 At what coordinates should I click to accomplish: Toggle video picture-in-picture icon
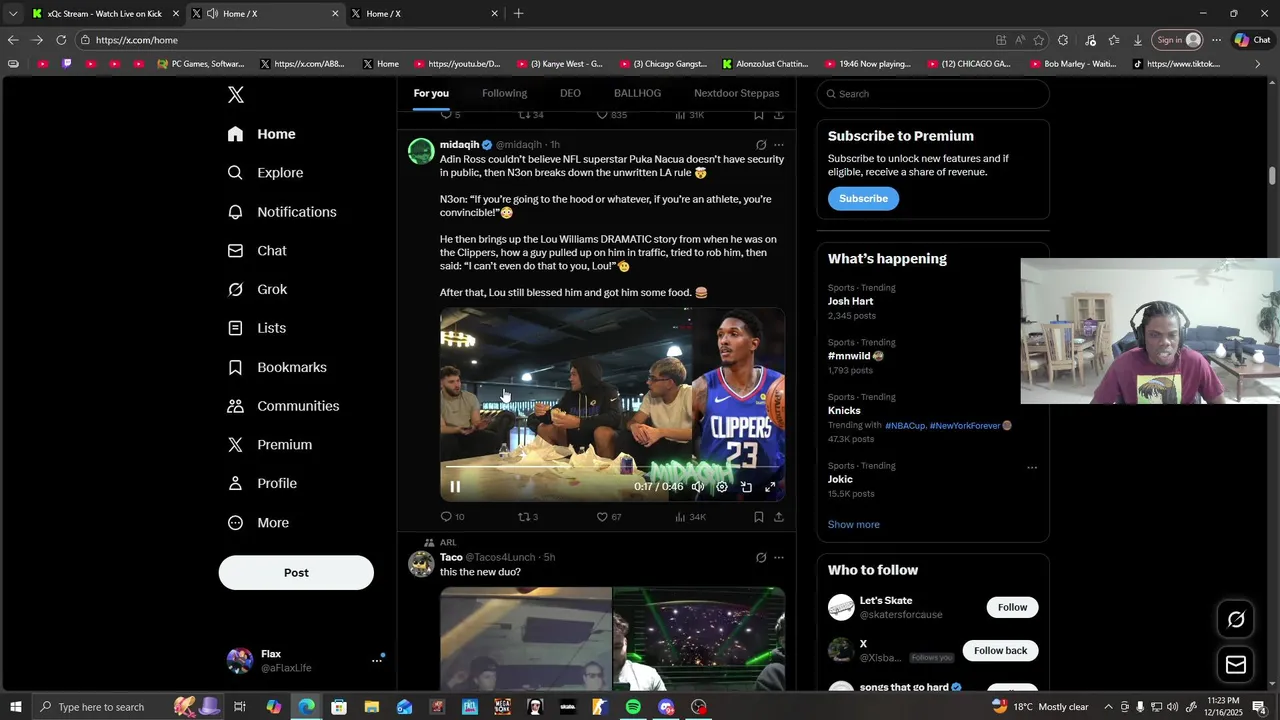(746, 487)
